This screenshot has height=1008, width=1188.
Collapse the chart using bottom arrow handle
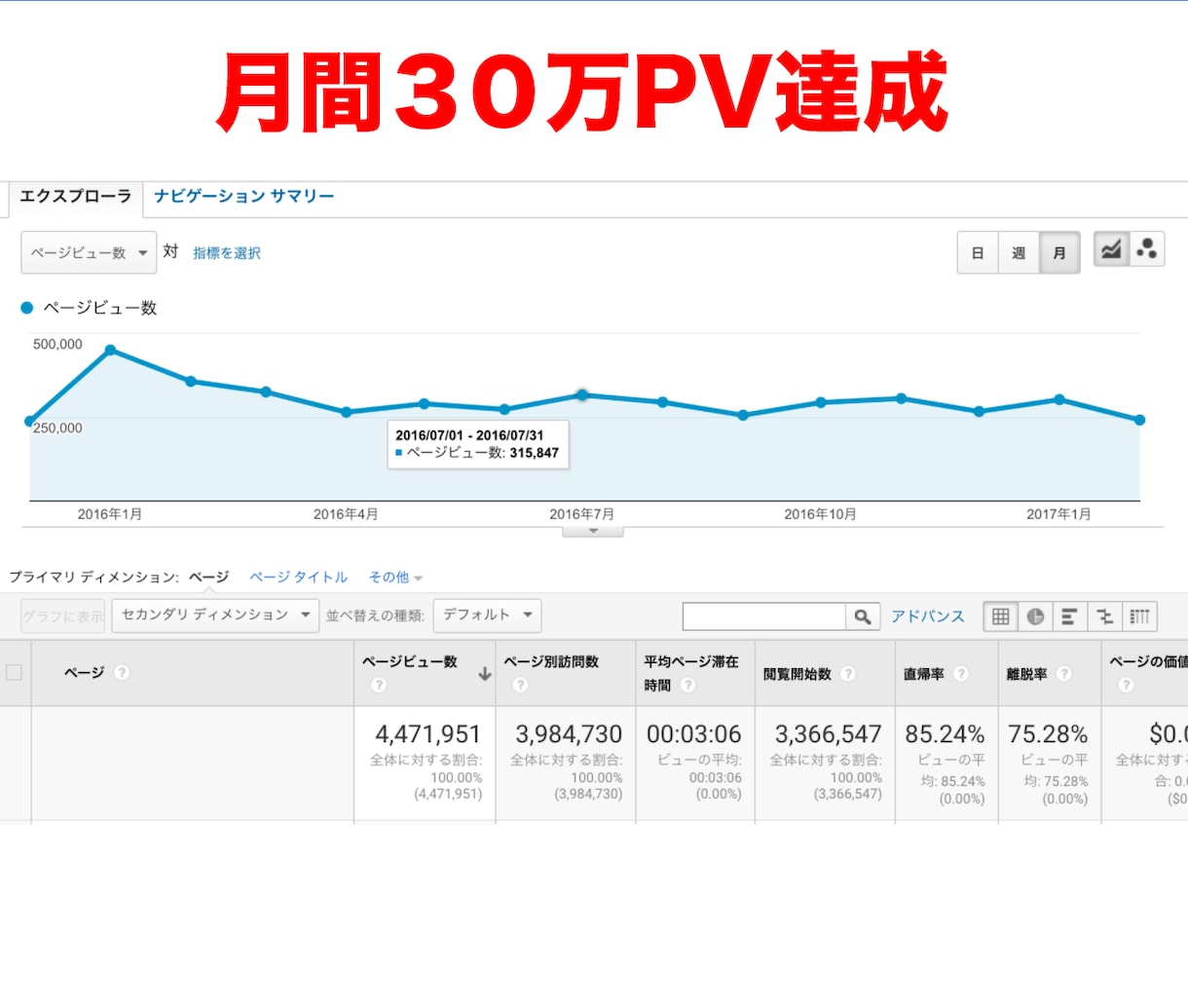pos(593,532)
